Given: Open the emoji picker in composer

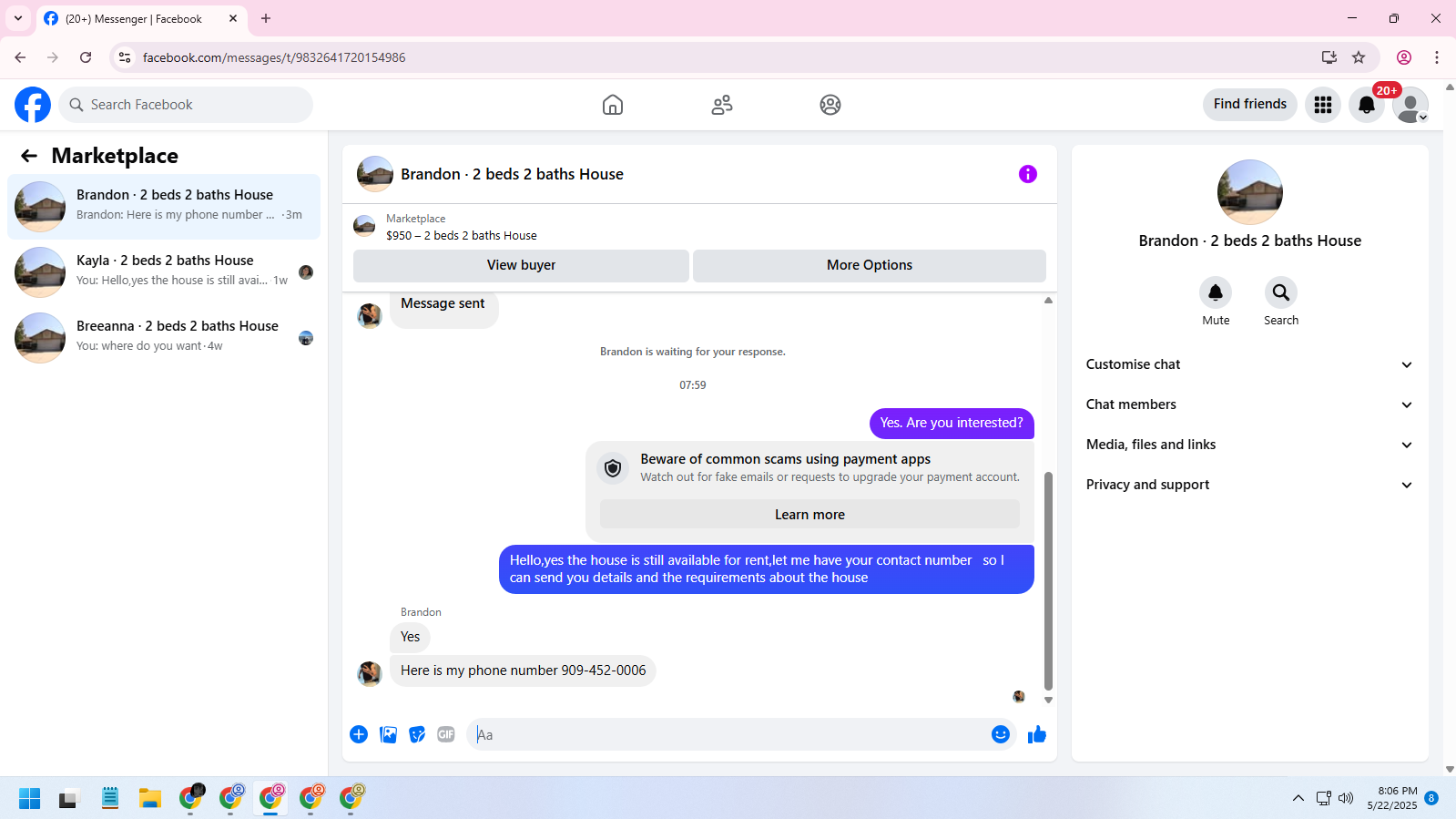Looking at the screenshot, I should pyautogui.click(x=1001, y=734).
